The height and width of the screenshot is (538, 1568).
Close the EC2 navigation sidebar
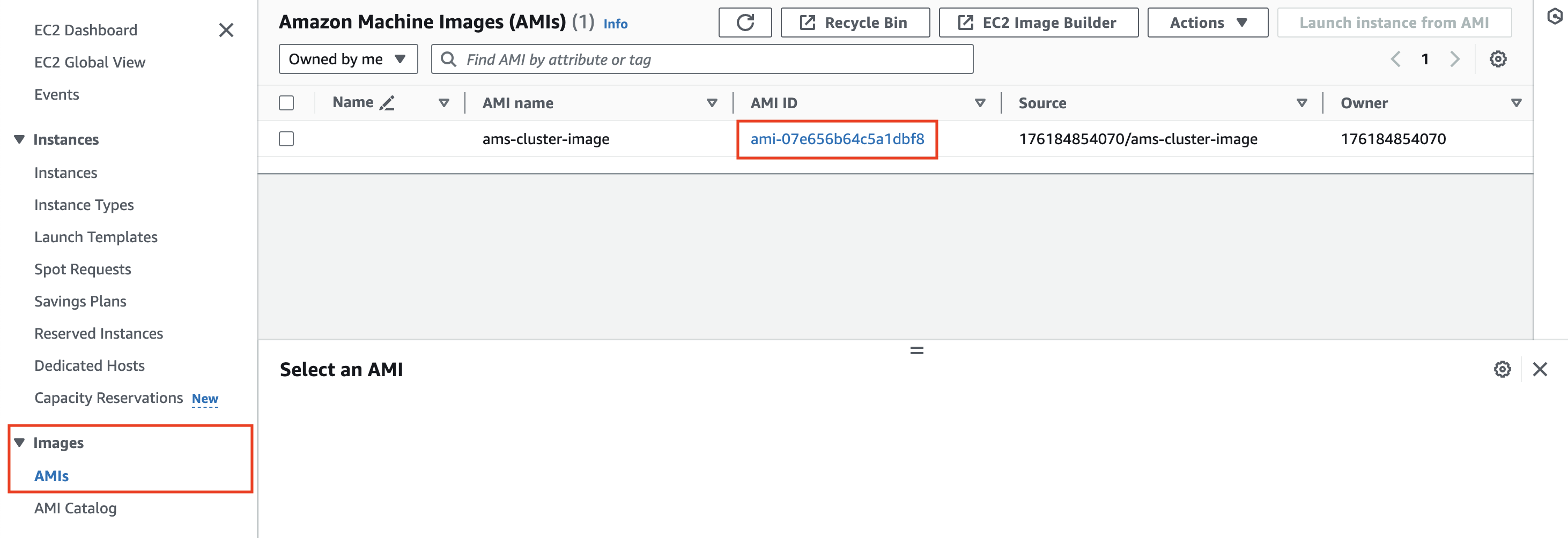pos(226,30)
